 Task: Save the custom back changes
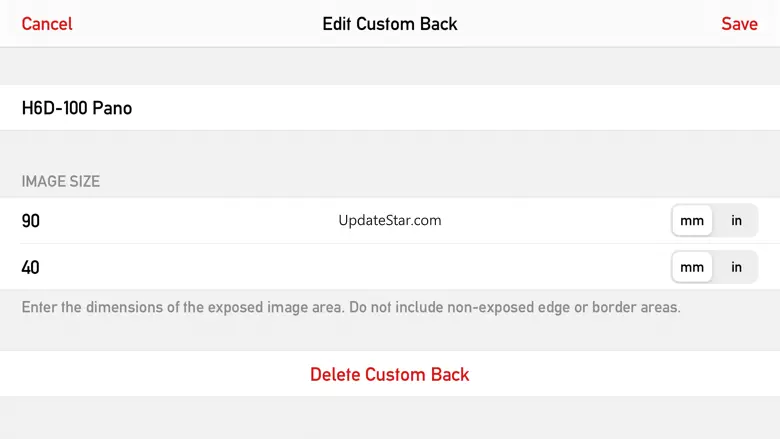click(x=739, y=24)
